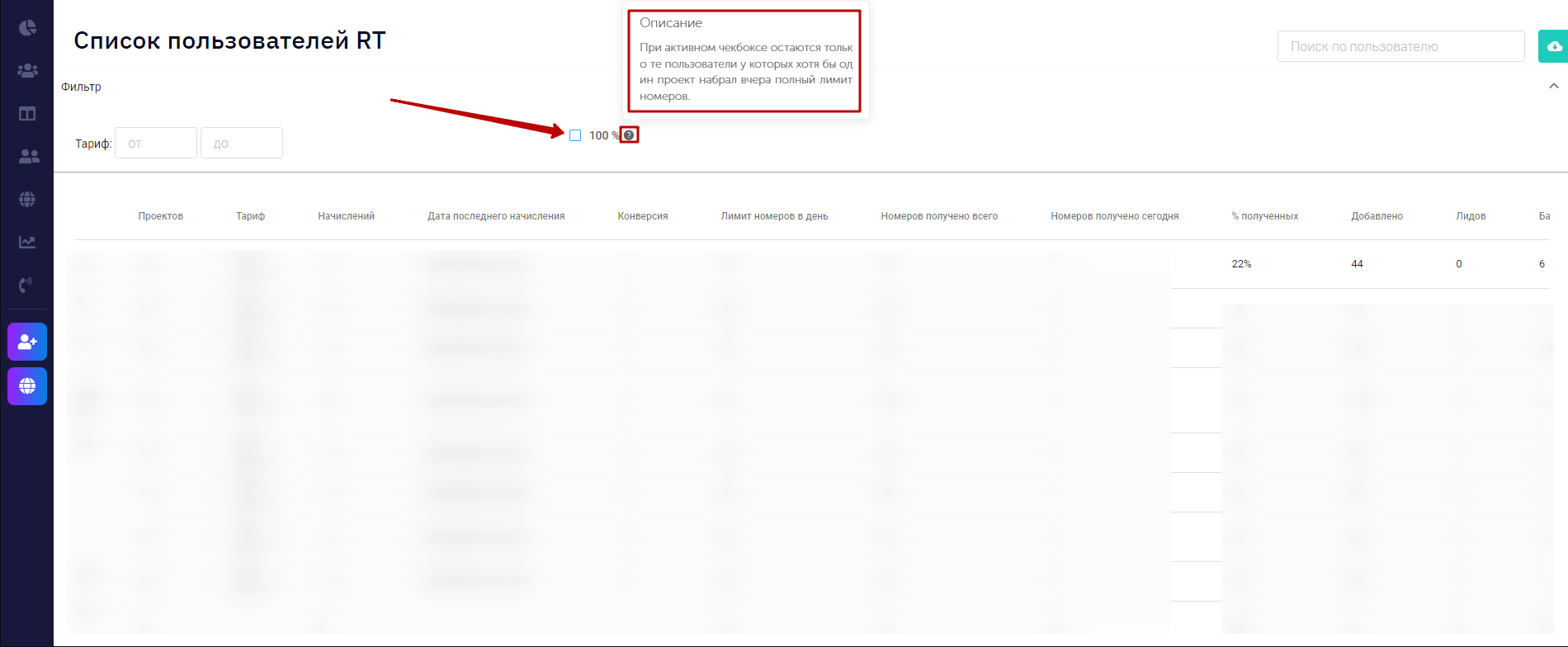Focus the Поиск по пользователю search field
Image resolution: width=1568 pixels, height=647 pixels.
point(1400,46)
